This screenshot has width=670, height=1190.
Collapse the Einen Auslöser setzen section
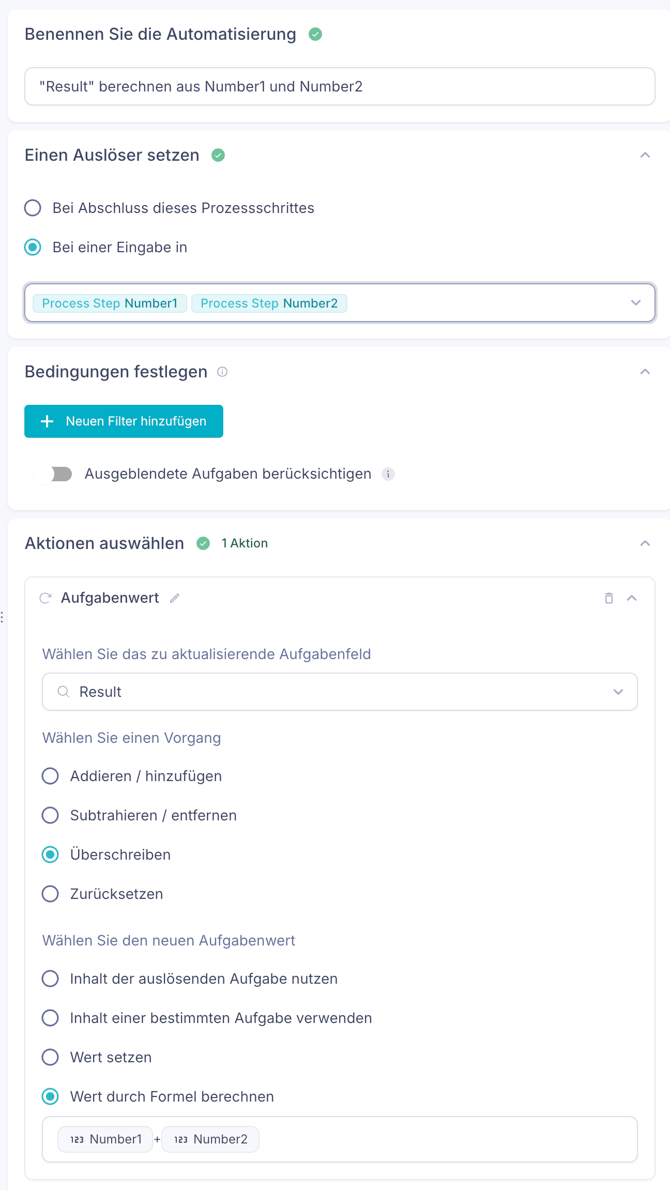(645, 155)
